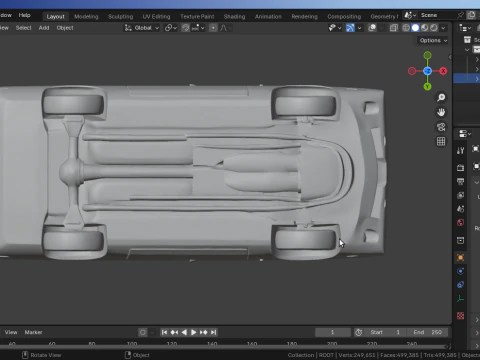
Task: Click the red X axis on navigation gizmo
Action: point(443,71)
